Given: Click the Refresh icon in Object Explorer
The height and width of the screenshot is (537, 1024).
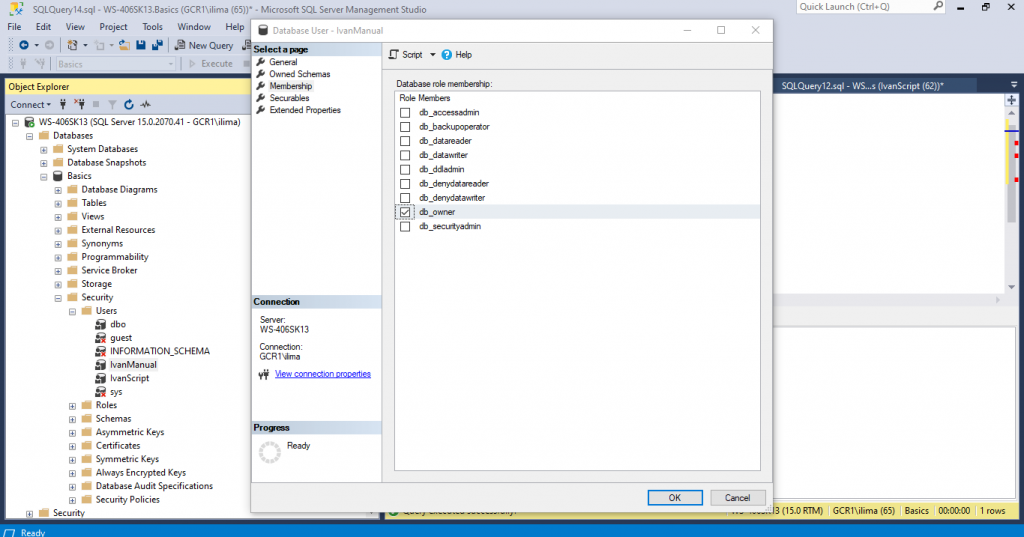Looking at the screenshot, I should click(129, 105).
